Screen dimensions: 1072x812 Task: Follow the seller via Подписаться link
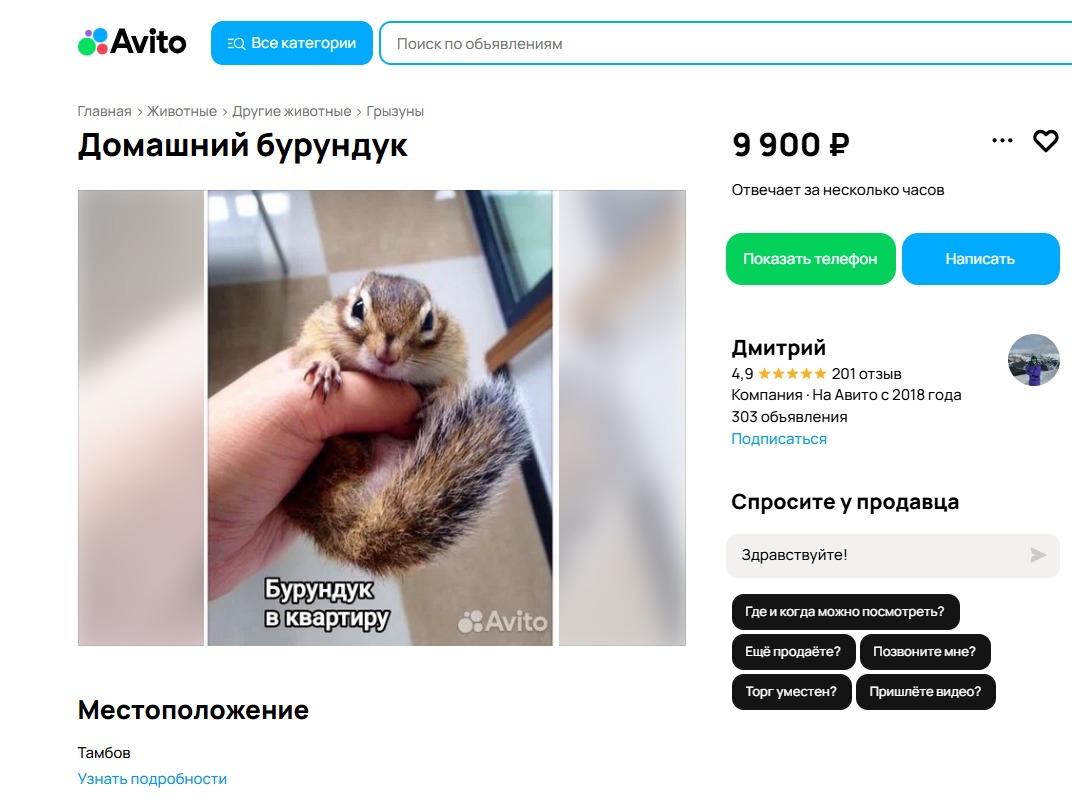point(779,438)
